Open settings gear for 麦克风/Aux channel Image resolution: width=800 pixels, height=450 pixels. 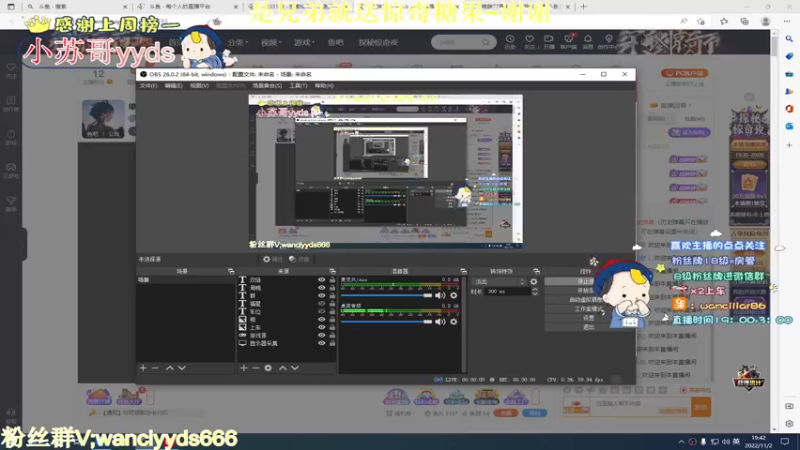tap(453, 295)
